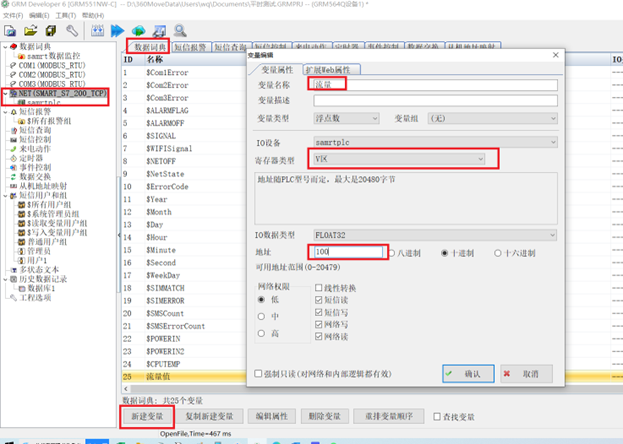623x444 pixels.
Task: Click the 从机地址映射 tree icon
Action: tap(14, 186)
